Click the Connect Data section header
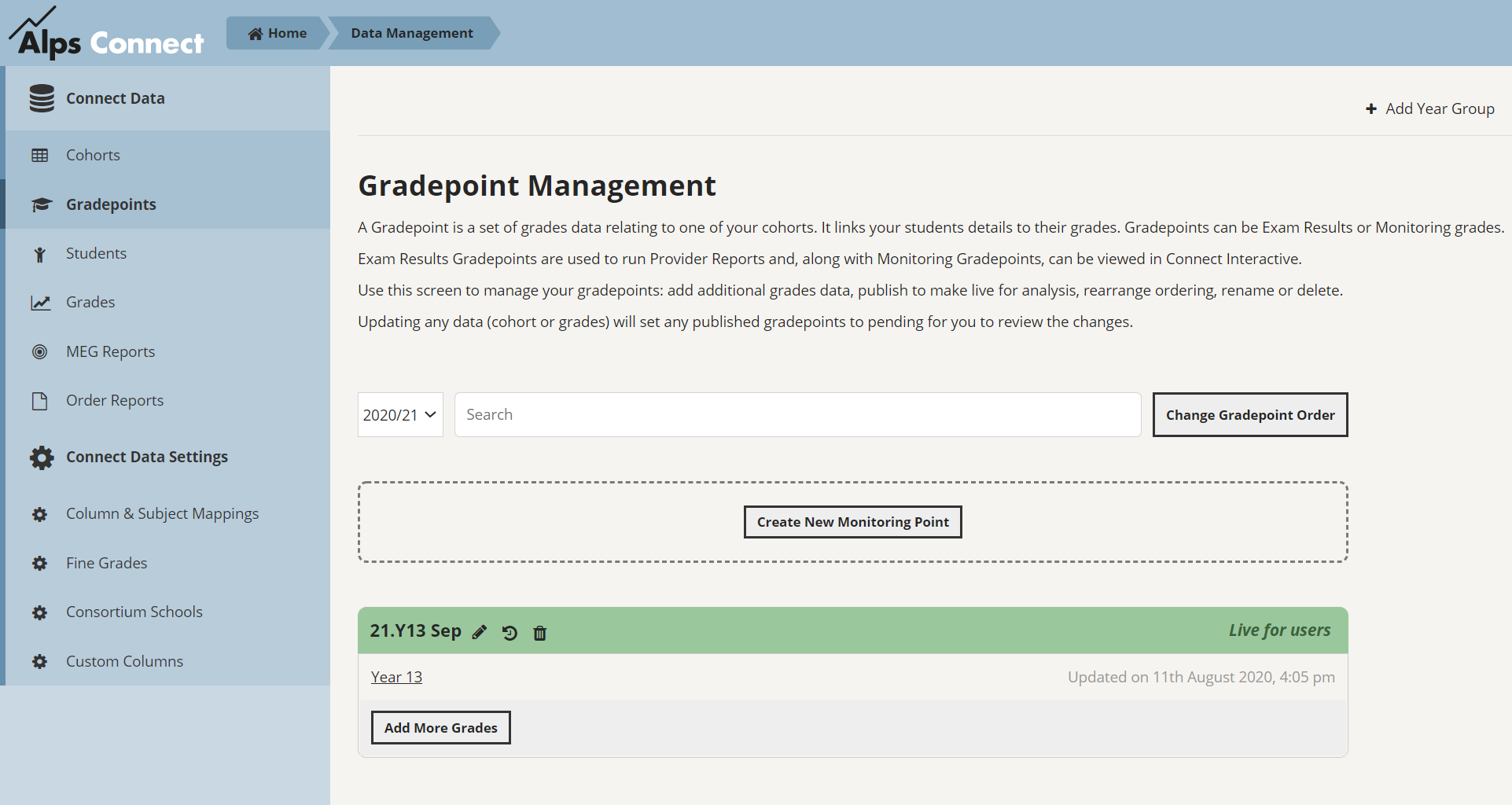 (x=167, y=98)
